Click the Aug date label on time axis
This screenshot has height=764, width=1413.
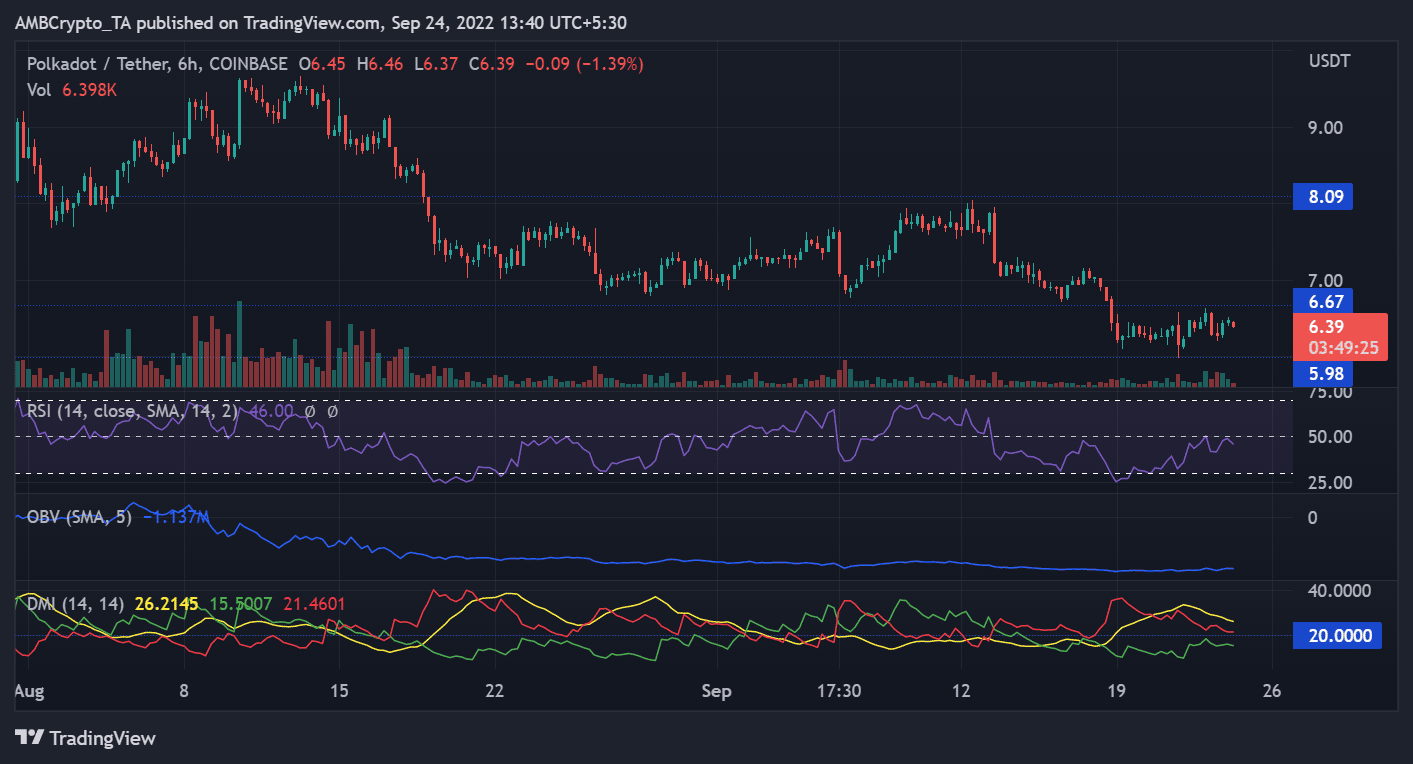point(30,691)
